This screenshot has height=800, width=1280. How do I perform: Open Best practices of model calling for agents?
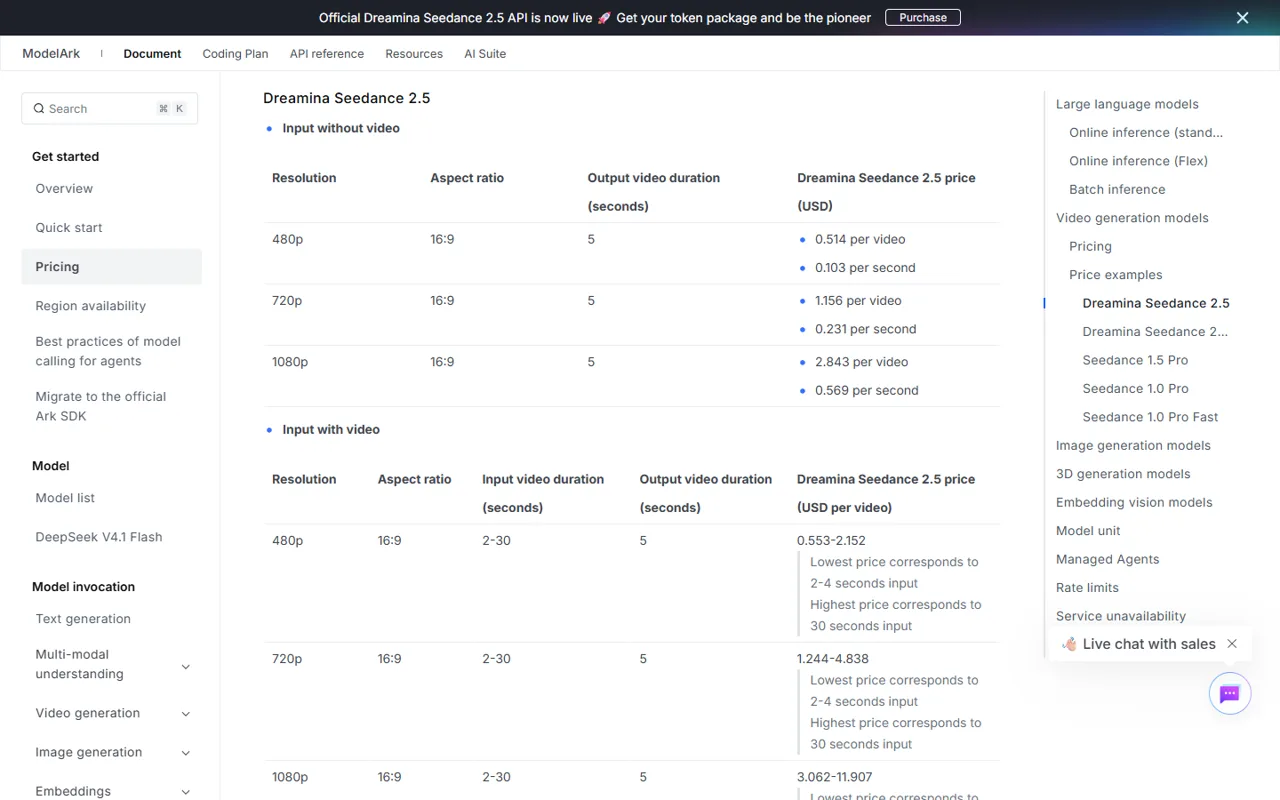coord(108,351)
